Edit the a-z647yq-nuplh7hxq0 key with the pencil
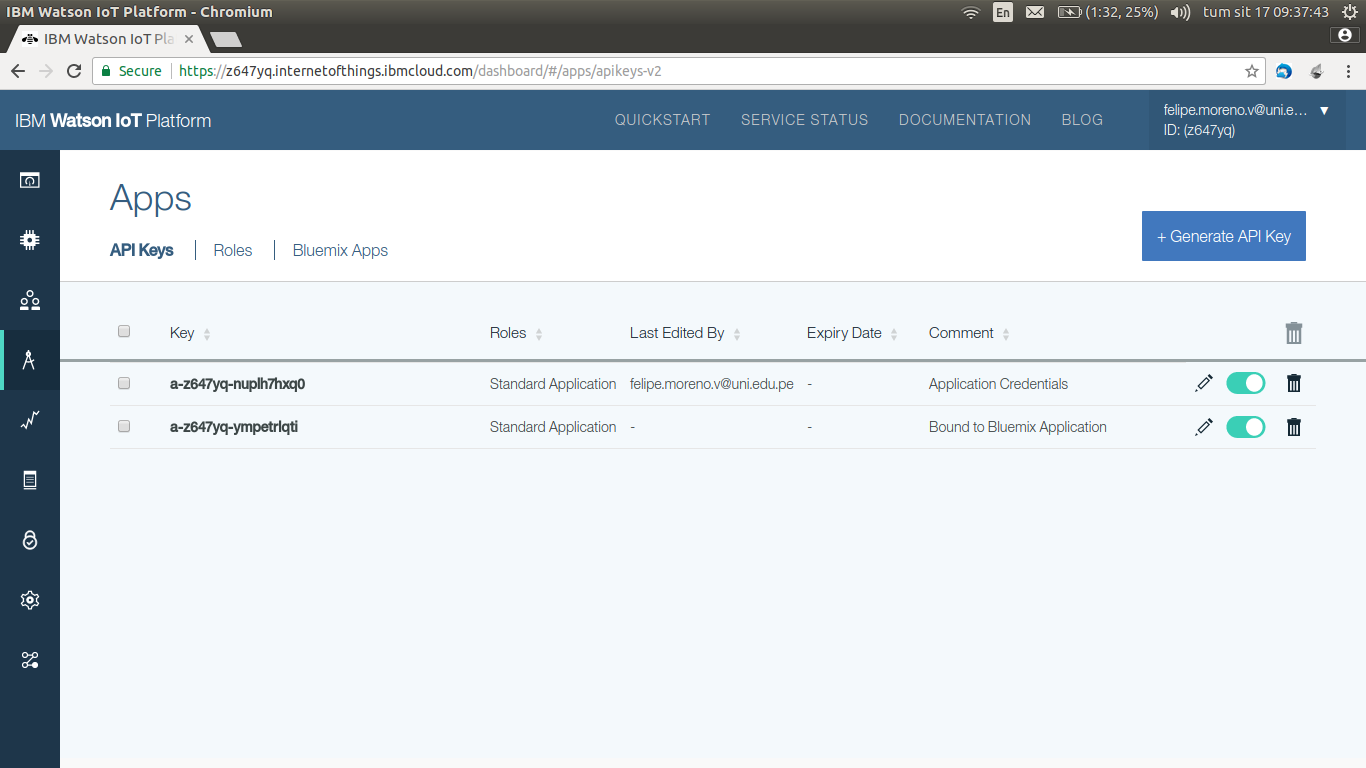Screen dimensions: 1366x768 tap(1204, 383)
